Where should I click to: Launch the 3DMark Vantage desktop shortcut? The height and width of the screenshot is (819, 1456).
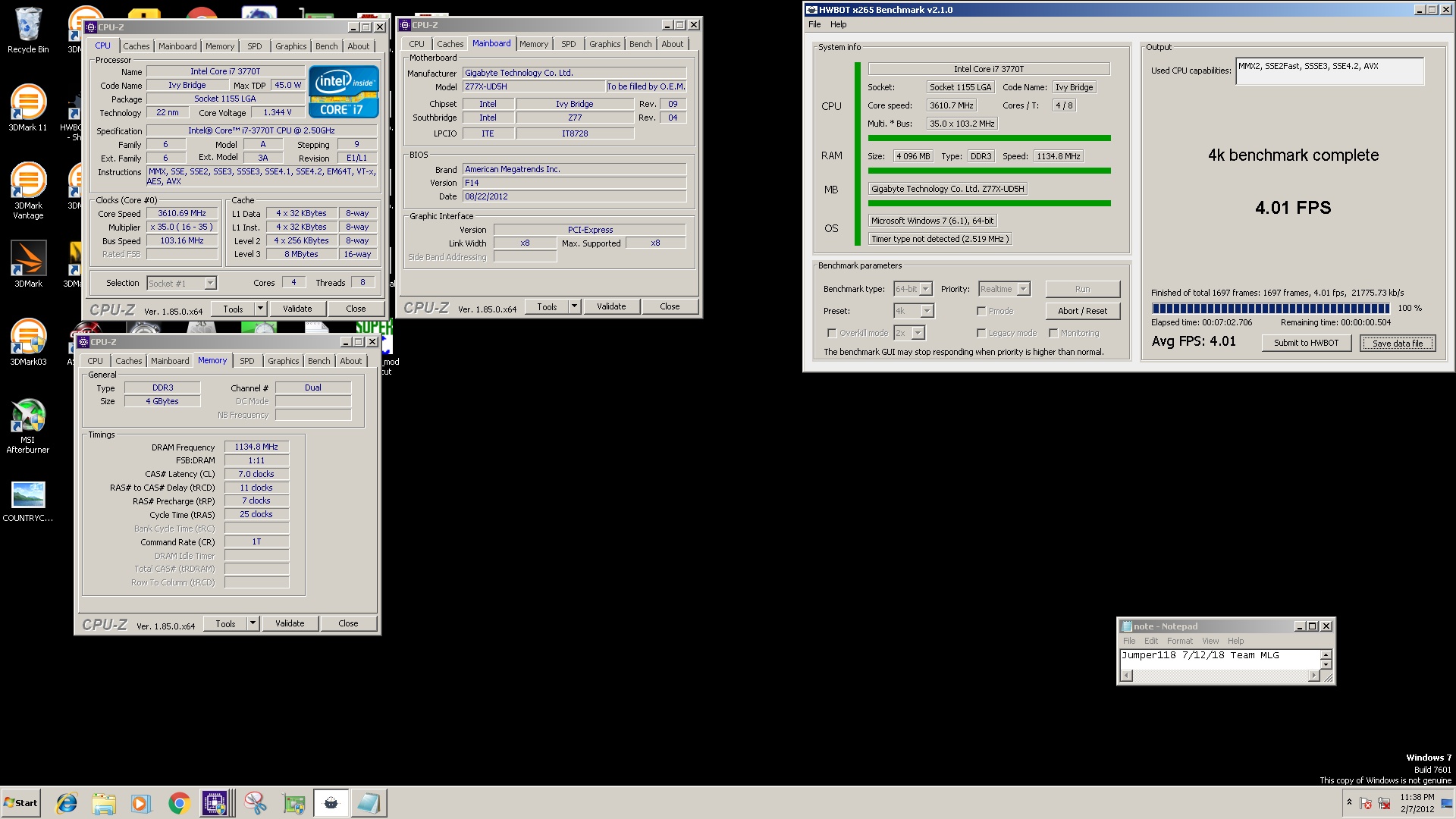coord(28,190)
